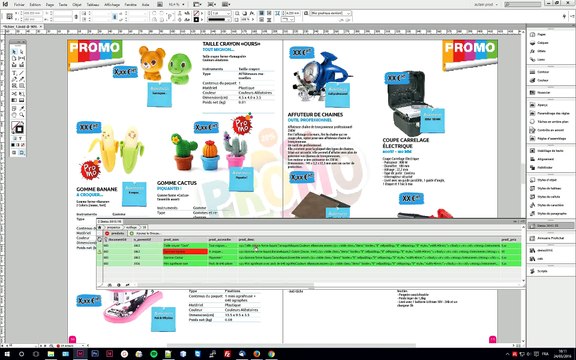Open the Annuaire ProdActual panel
This screenshot has width=576, height=360.
pos(550,238)
